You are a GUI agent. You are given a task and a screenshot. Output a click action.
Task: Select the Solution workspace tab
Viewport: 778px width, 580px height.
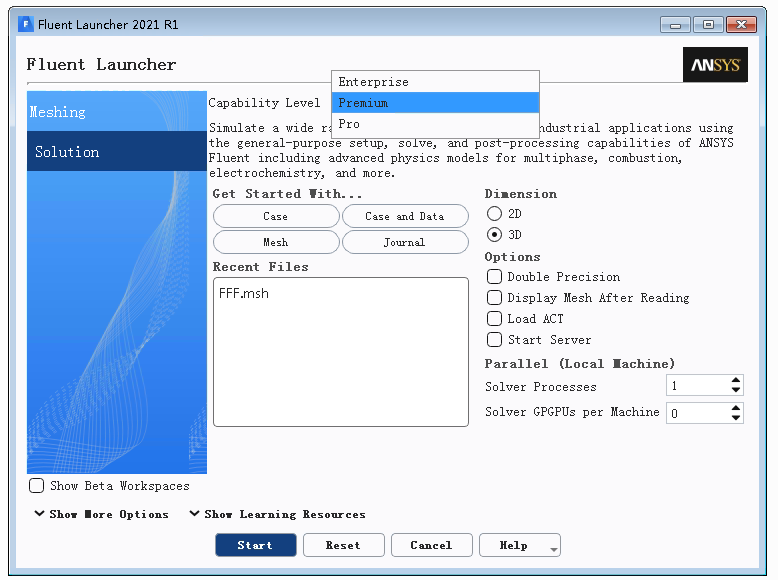point(116,152)
